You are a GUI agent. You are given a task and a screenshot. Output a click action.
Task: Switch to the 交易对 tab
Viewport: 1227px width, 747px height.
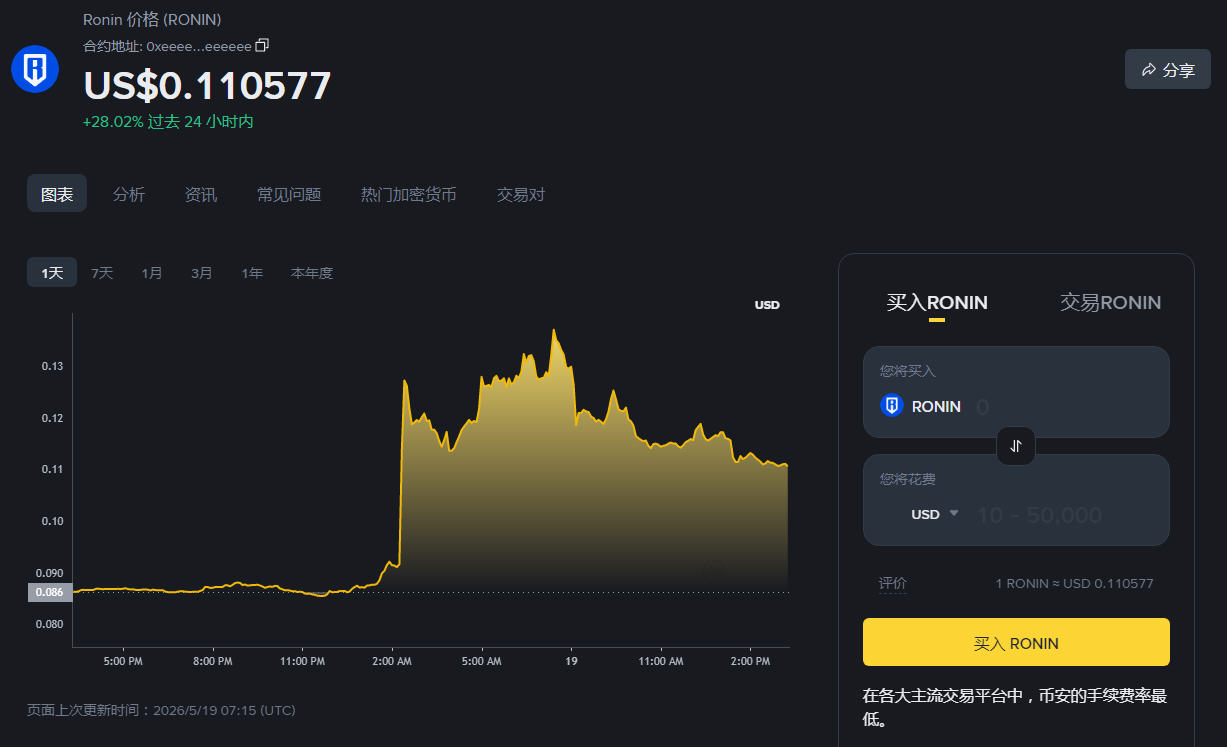tap(521, 194)
